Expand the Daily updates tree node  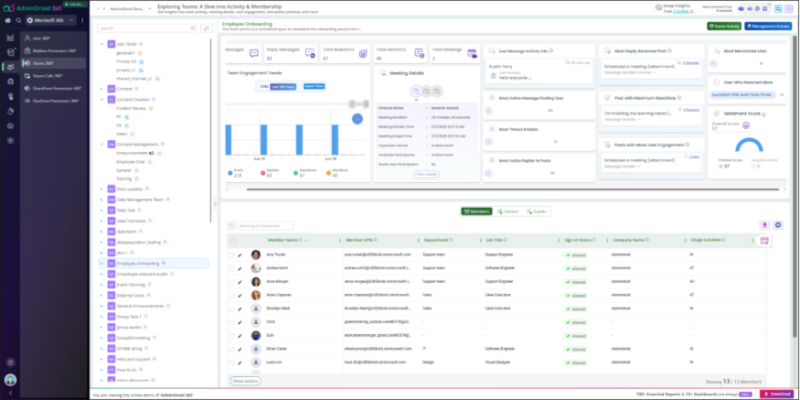pos(102,189)
